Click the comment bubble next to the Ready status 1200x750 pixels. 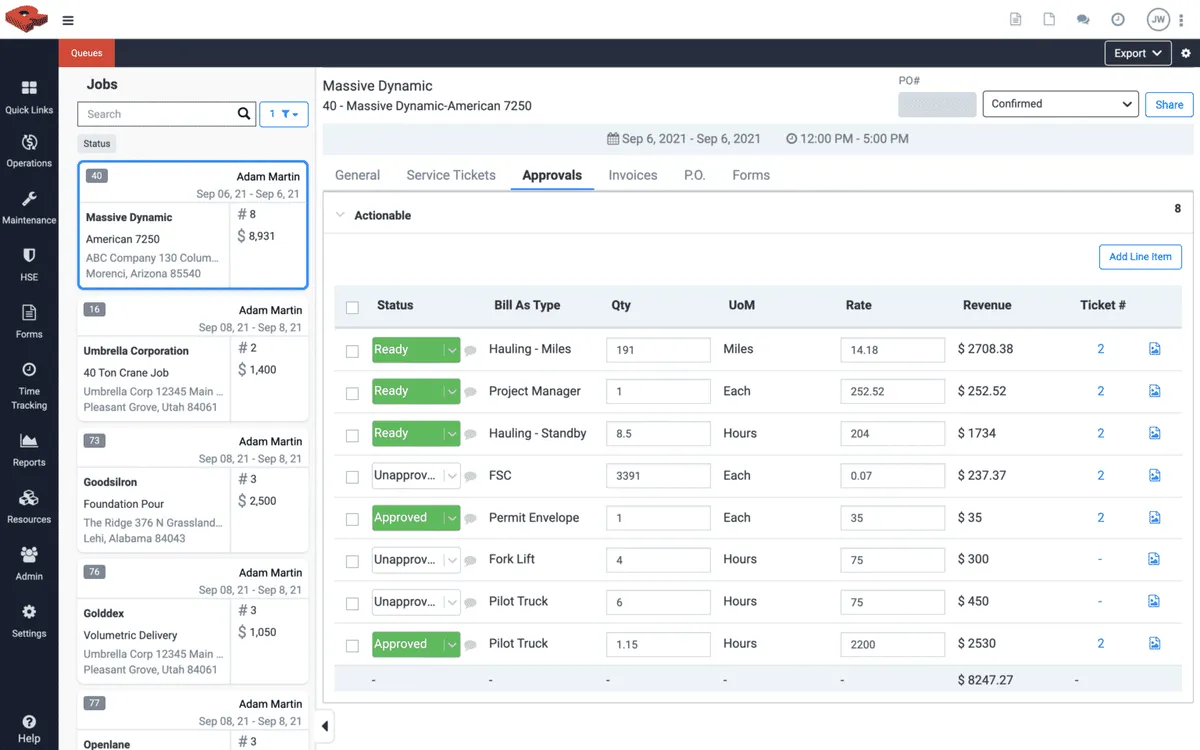coord(470,349)
